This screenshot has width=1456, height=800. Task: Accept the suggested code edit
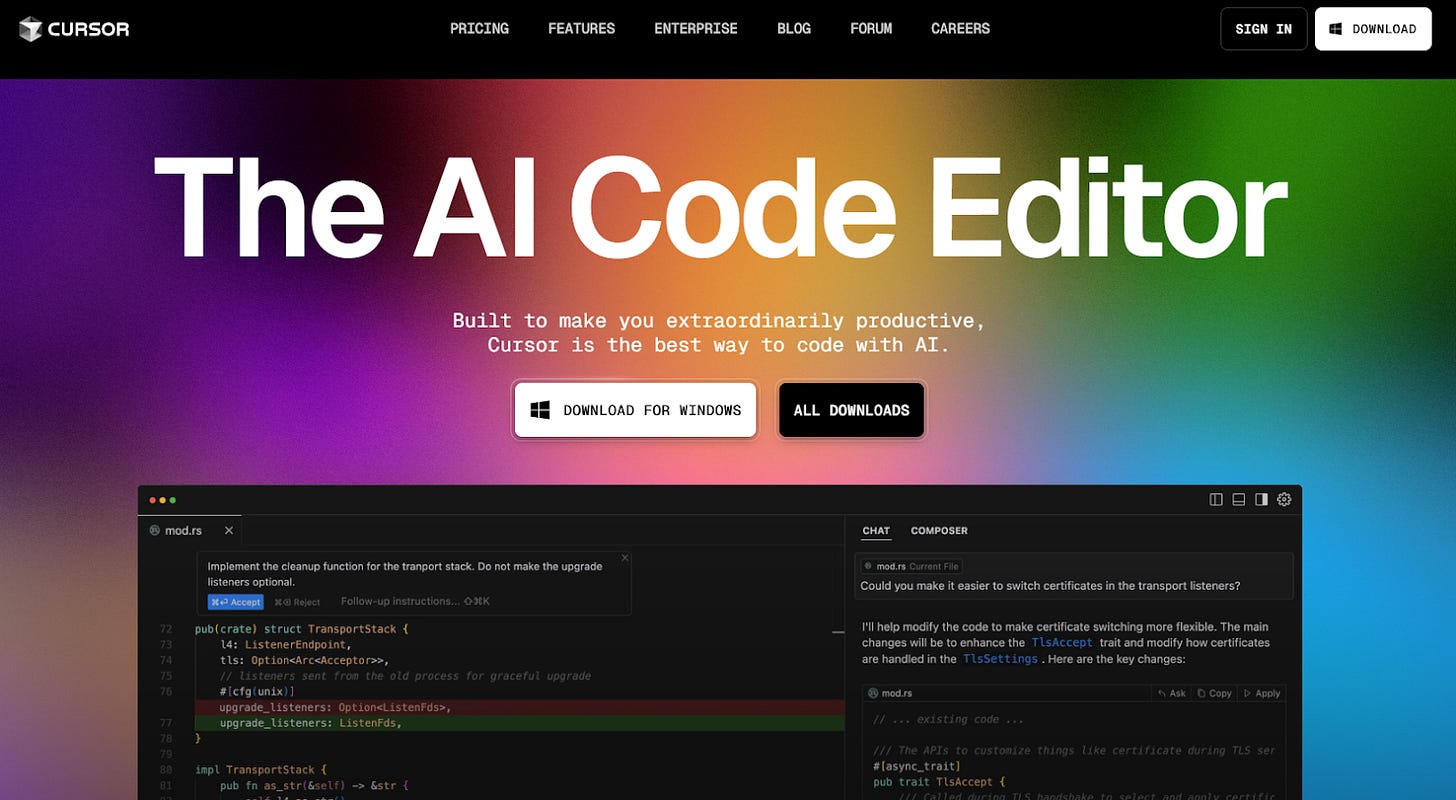click(x=236, y=602)
